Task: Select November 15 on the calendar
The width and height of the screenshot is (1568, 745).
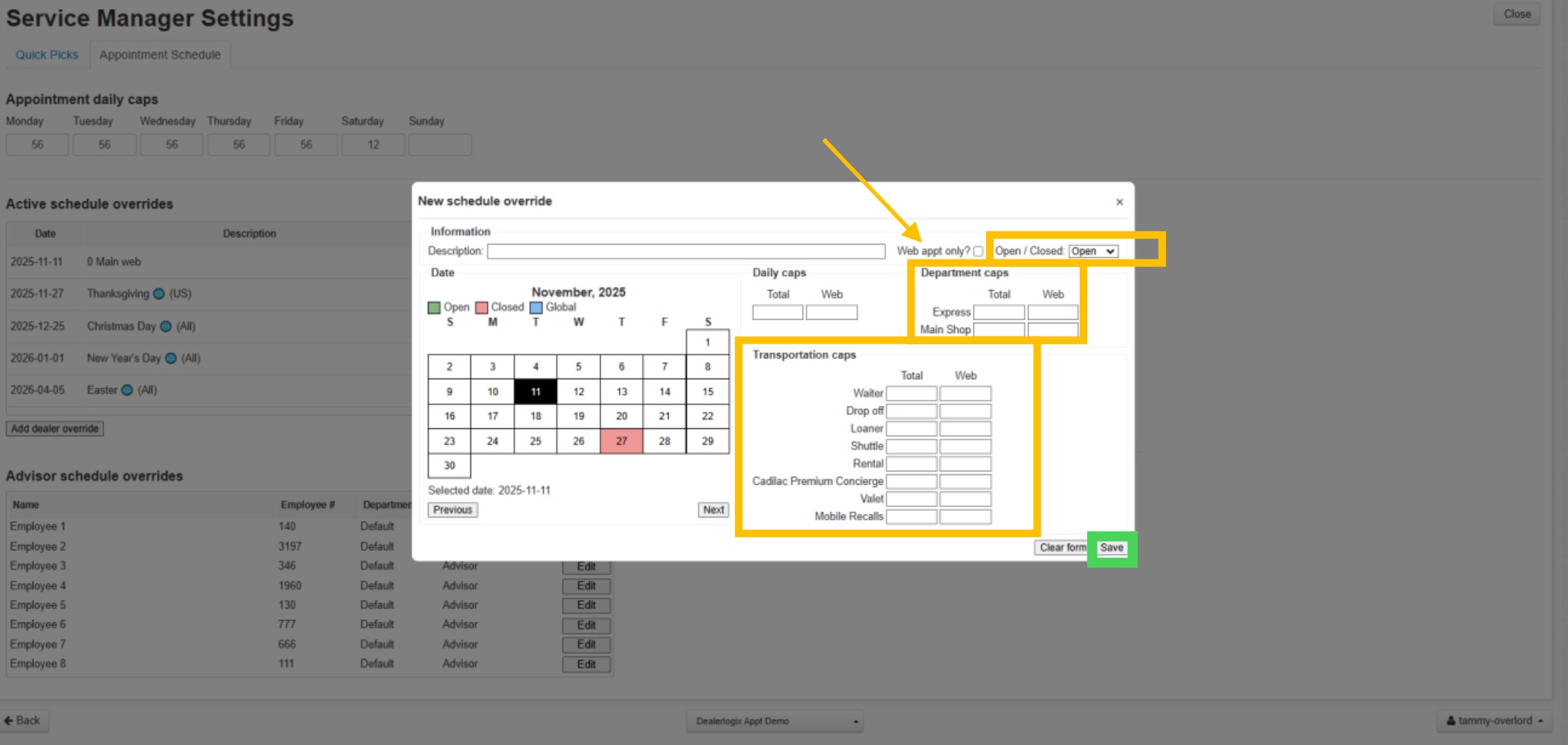Action: tap(707, 392)
